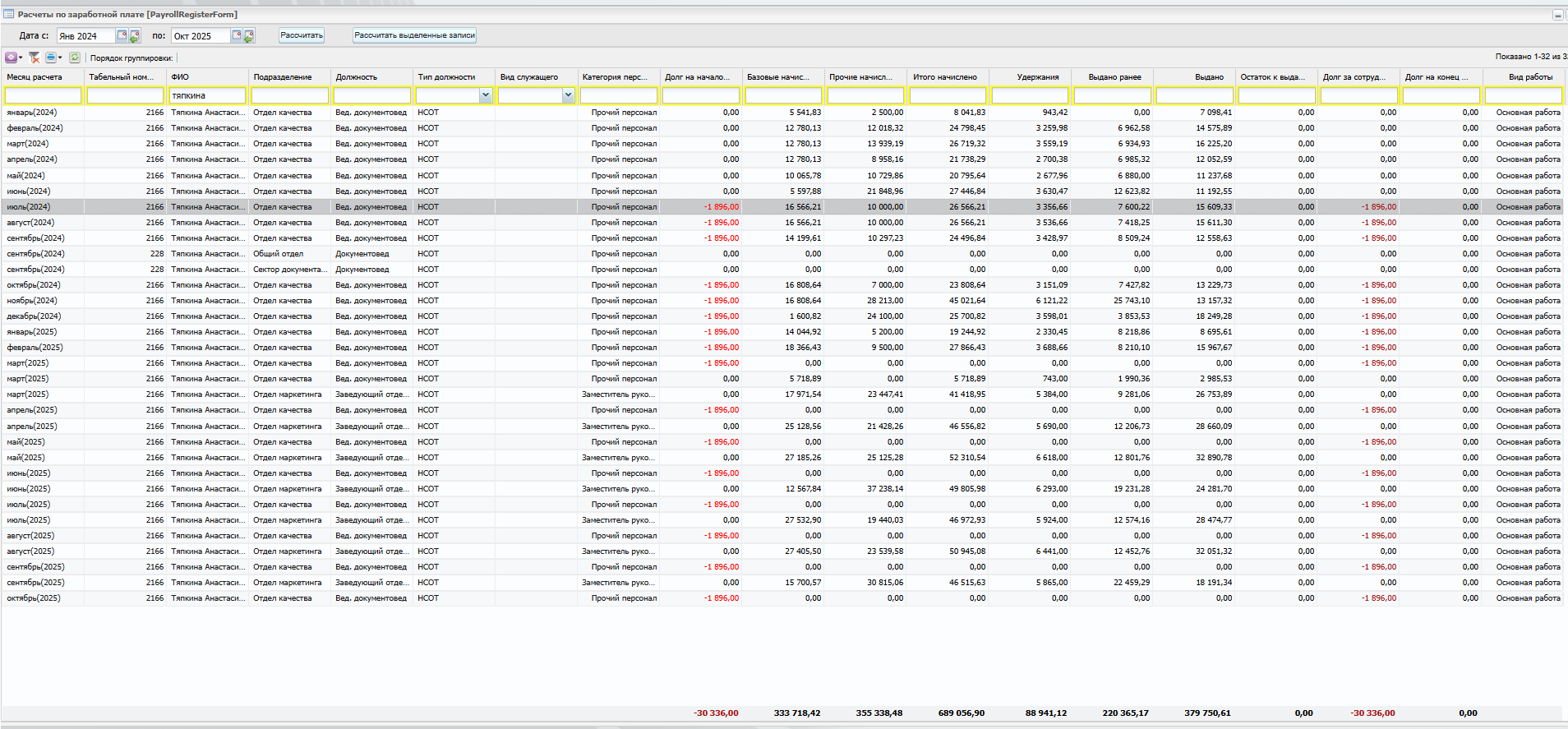Click the 'Тип должности' column header
The height and width of the screenshot is (729, 1568).
click(x=454, y=77)
